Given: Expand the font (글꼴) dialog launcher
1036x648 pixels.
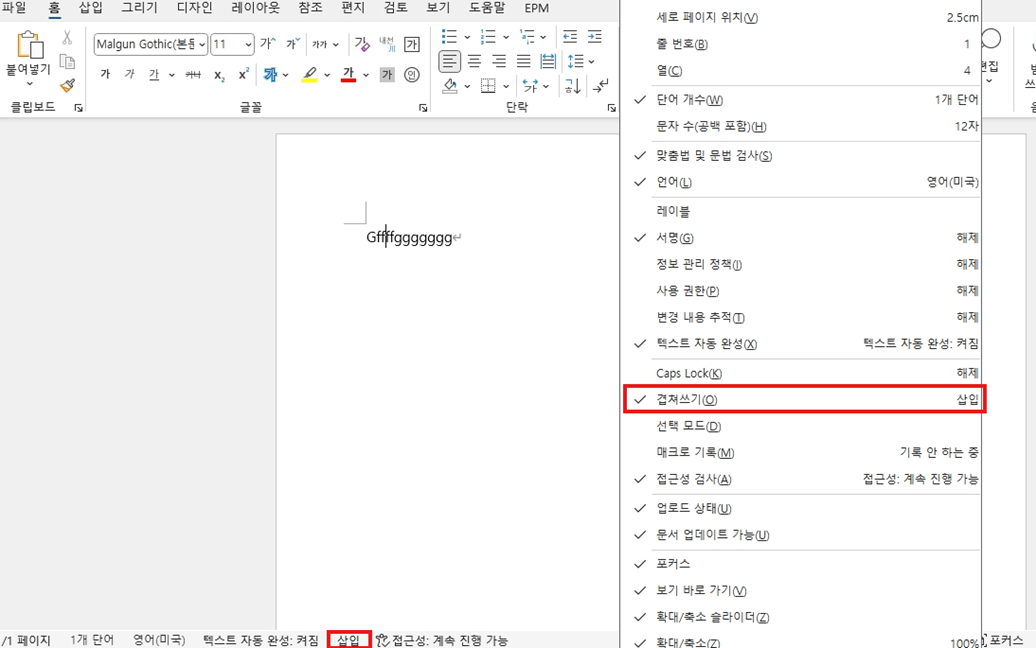Looking at the screenshot, I should point(423,108).
